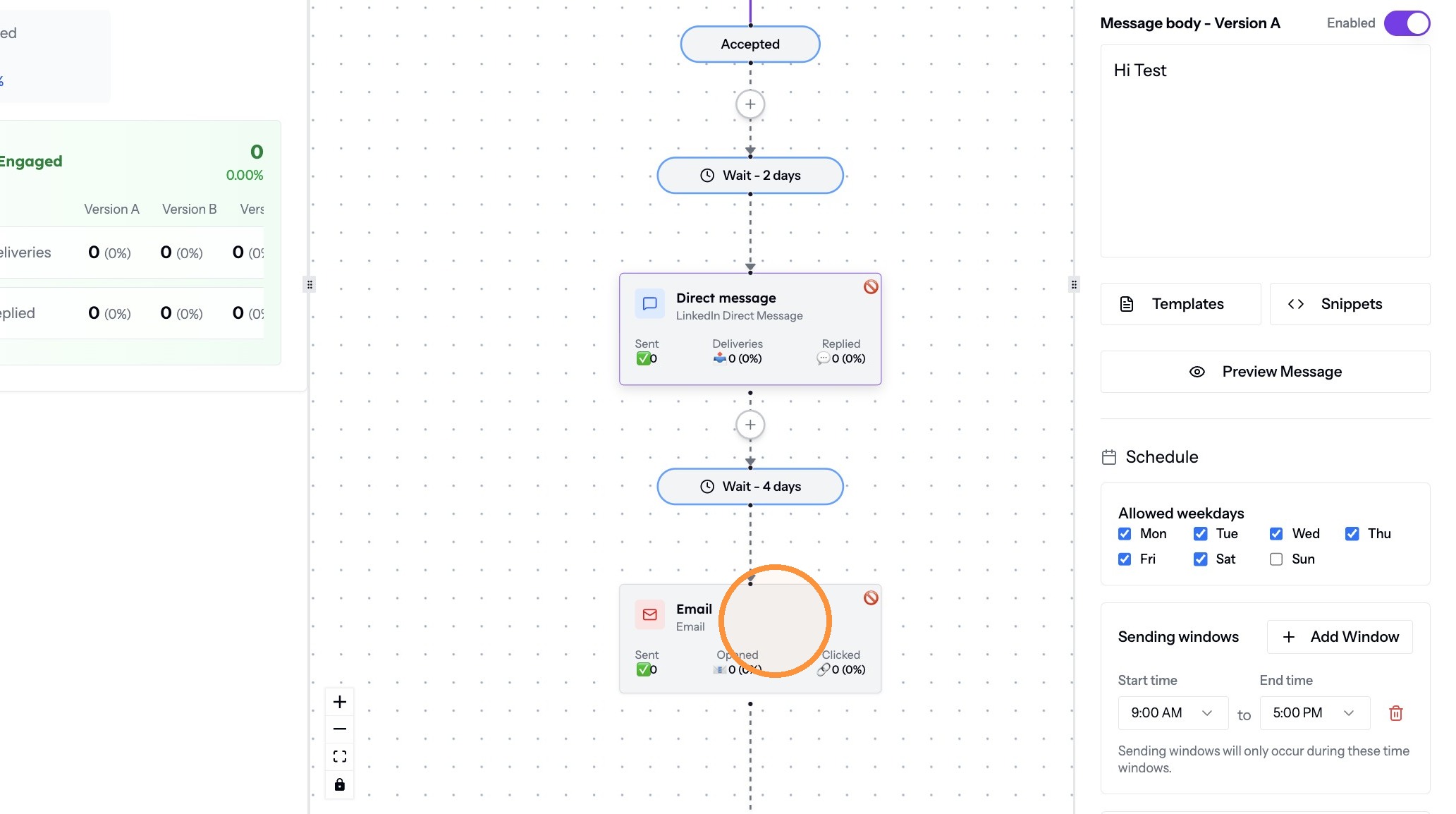This screenshot has width=1456, height=814.
Task: Uncheck the Mon weekday
Action: pos(1125,534)
